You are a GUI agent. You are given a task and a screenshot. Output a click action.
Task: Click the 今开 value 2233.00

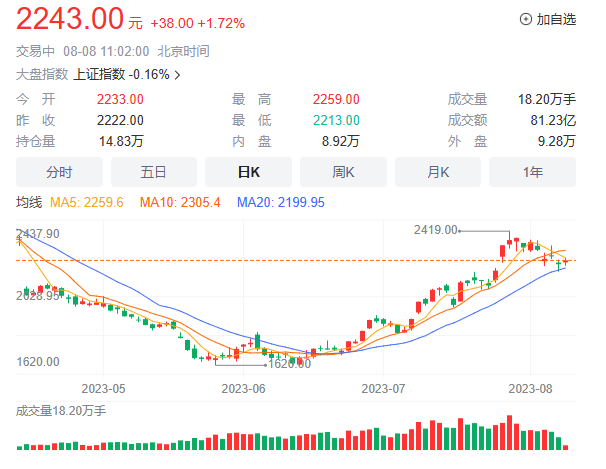(120, 99)
